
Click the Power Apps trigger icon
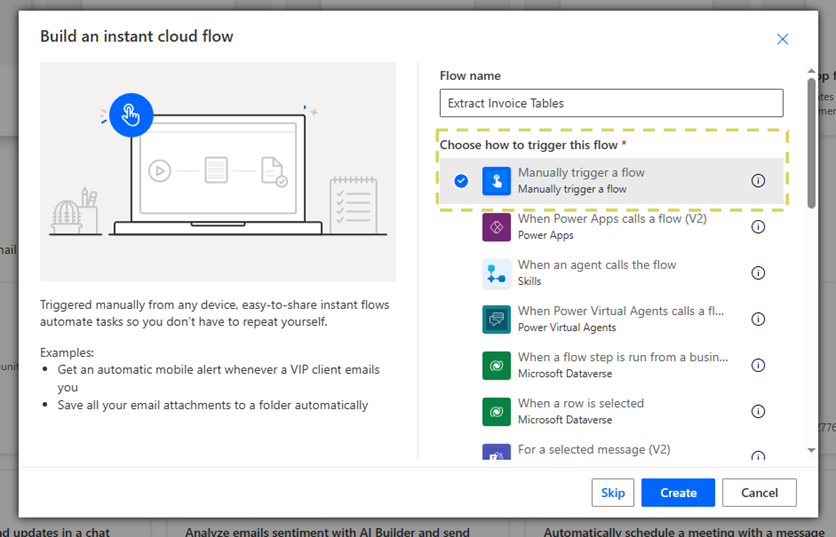[x=497, y=227]
